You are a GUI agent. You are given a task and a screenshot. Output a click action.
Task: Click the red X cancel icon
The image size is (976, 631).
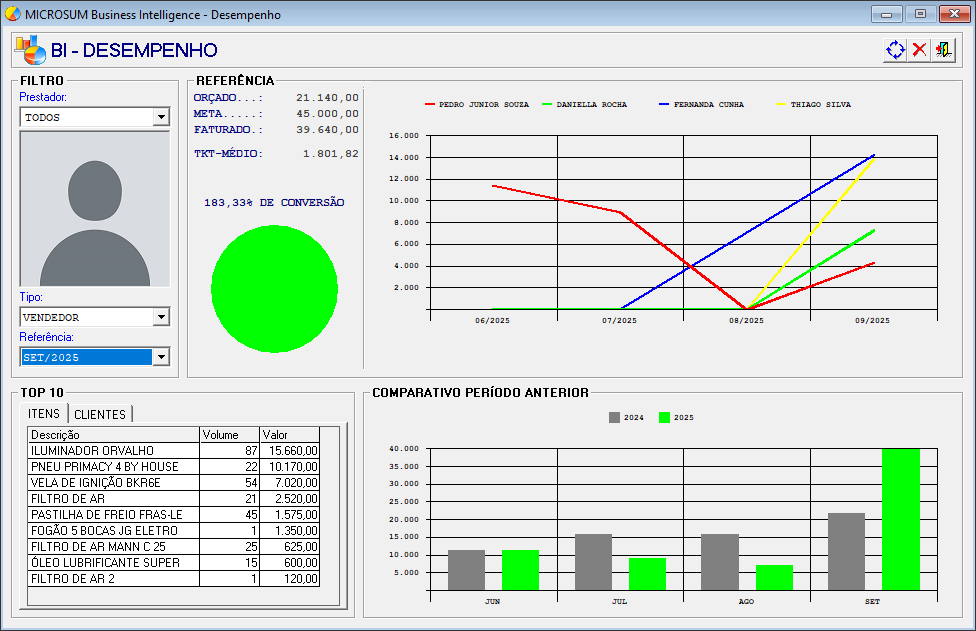(919, 50)
